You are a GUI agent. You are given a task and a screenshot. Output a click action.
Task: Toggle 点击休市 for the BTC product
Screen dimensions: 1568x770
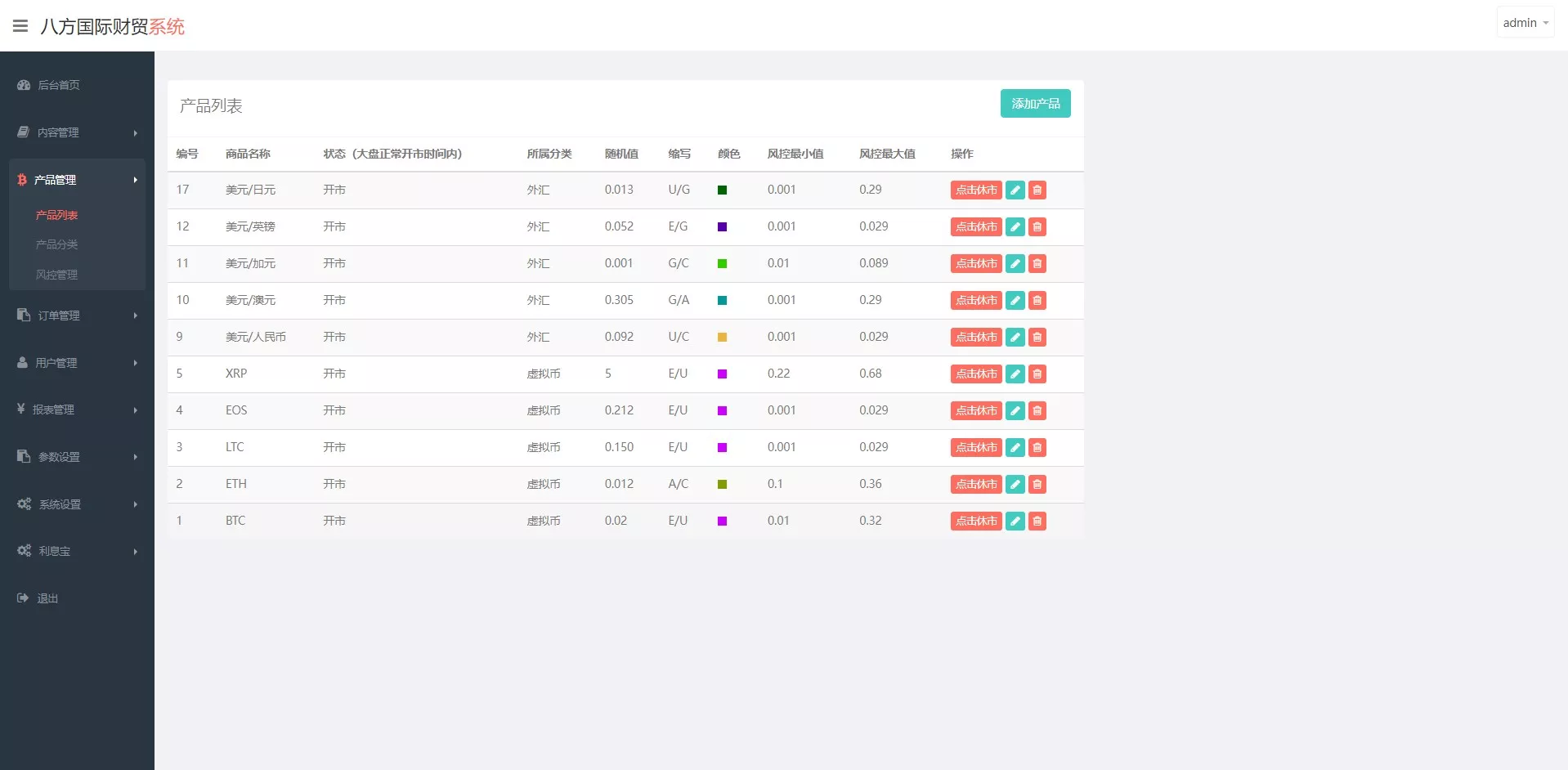(x=975, y=521)
